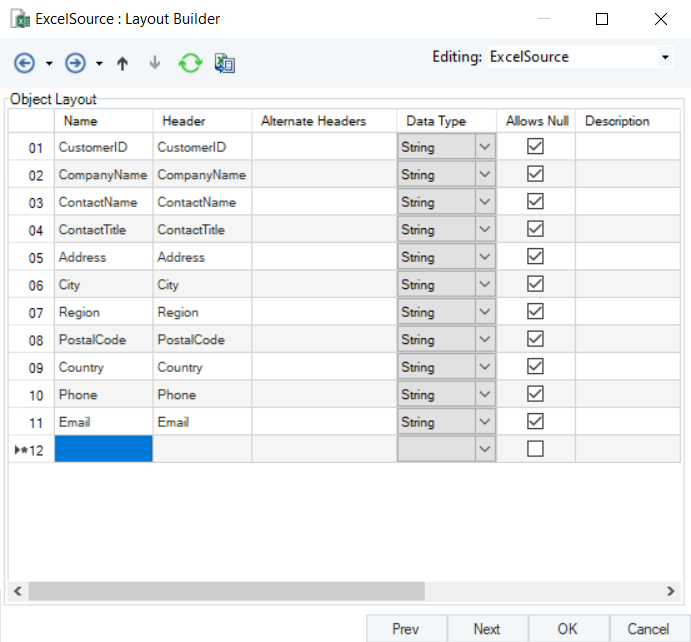The image size is (691, 642).
Task: Click the blue forward arrow icon
Action: click(75, 63)
